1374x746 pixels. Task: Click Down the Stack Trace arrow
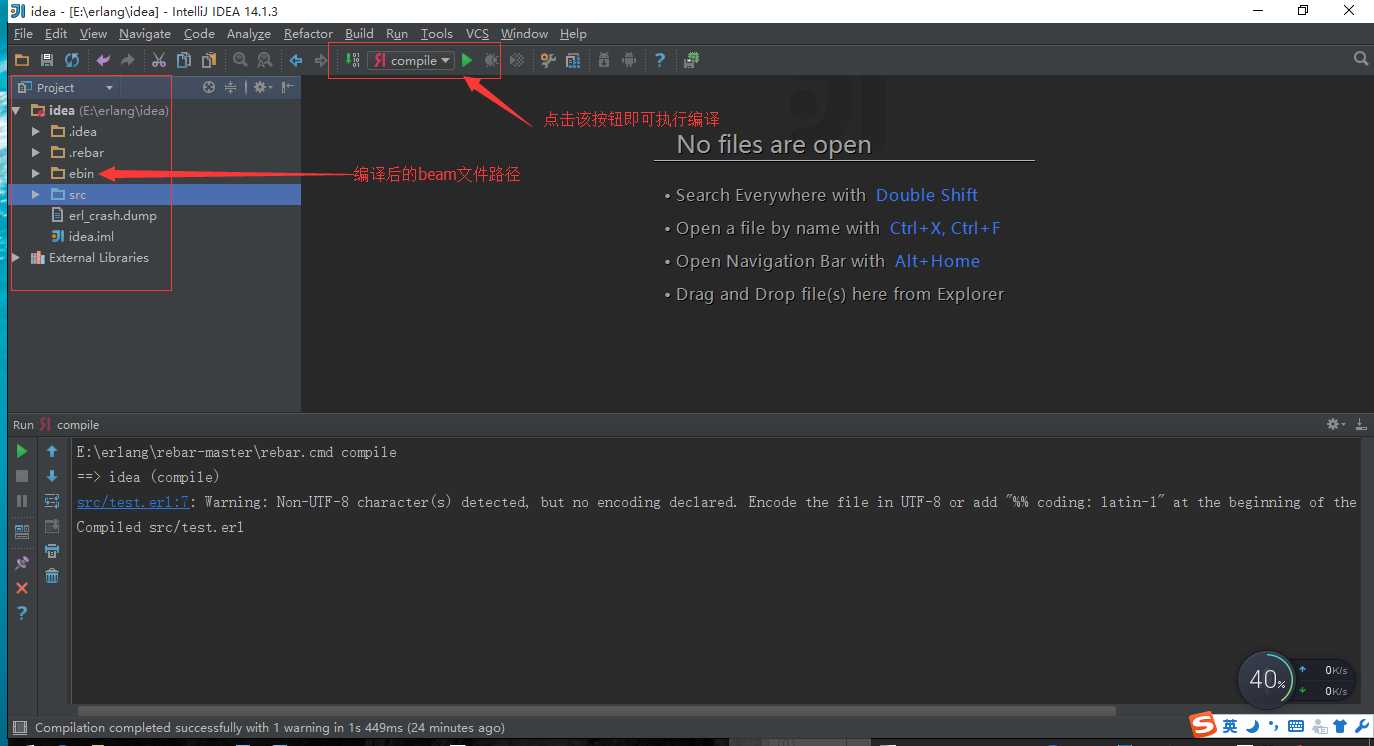tap(52, 477)
